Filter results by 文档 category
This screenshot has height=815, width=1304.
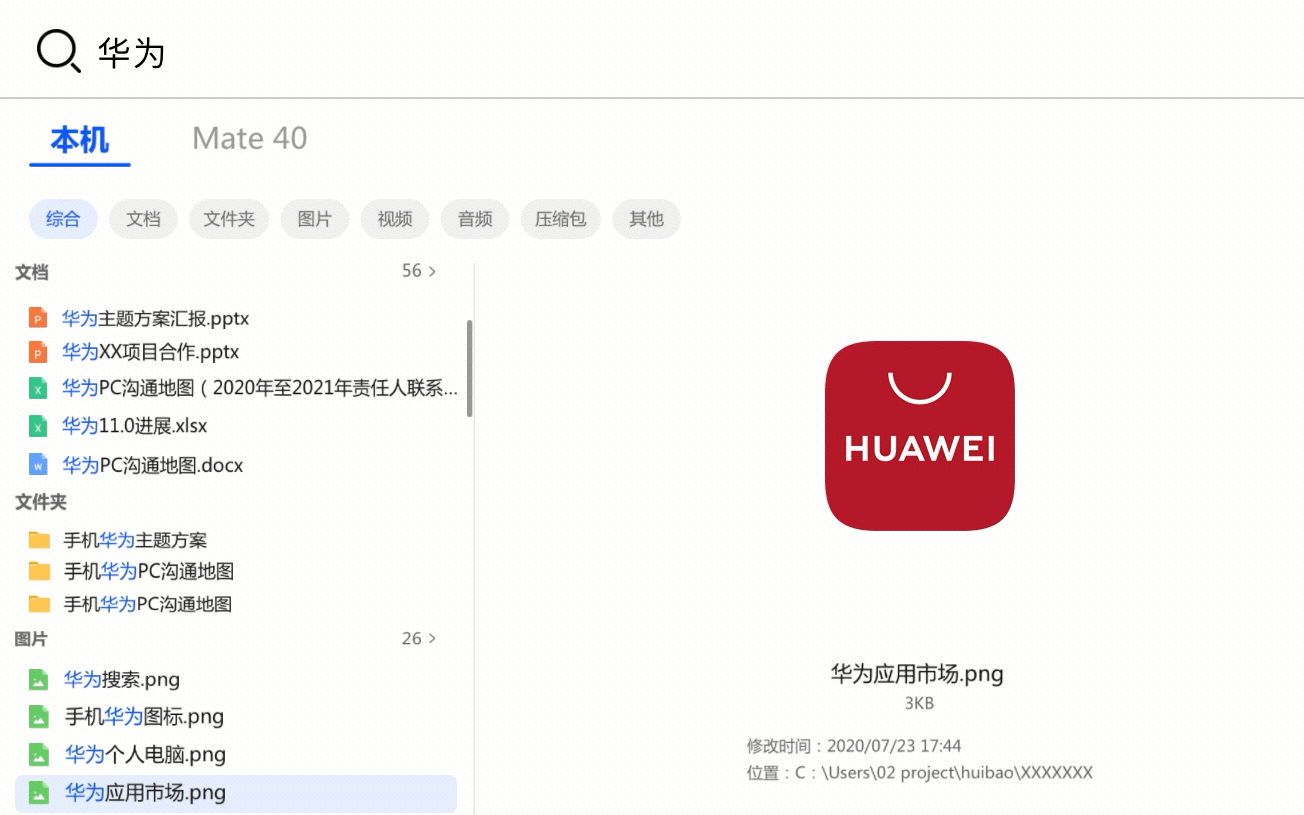(x=143, y=219)
